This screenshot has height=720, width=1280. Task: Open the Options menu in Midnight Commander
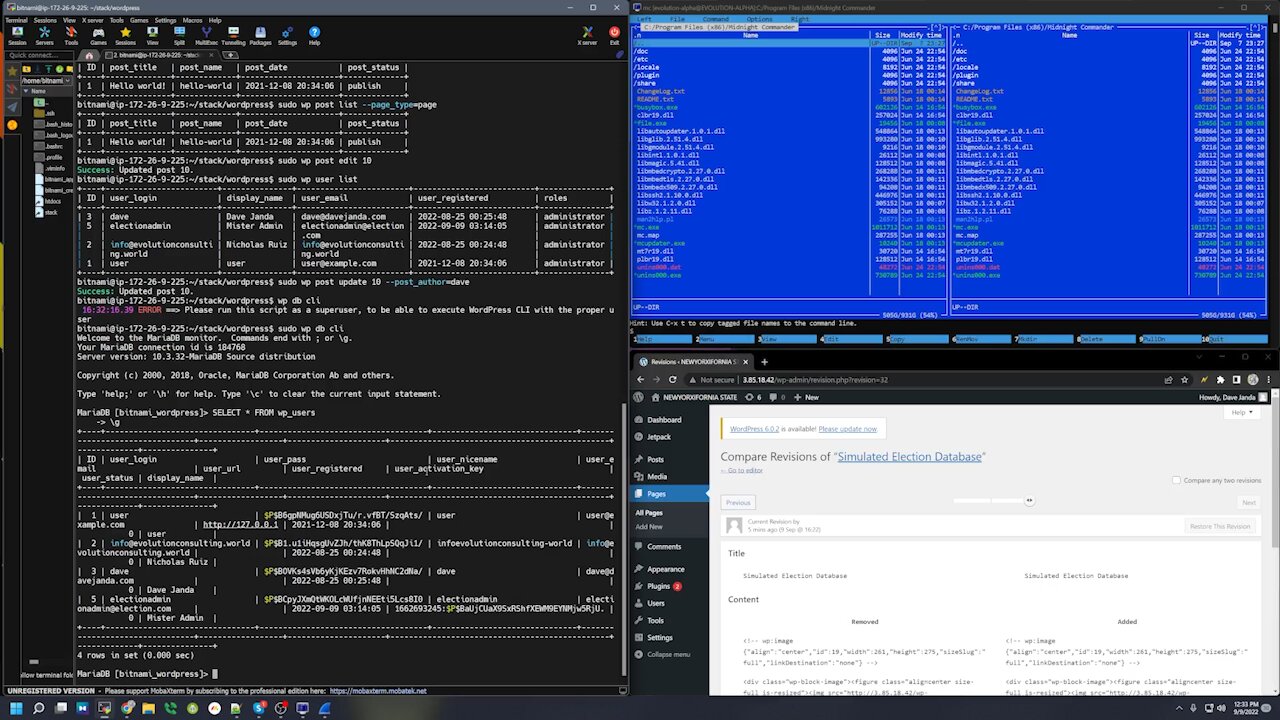pos(759,19)
